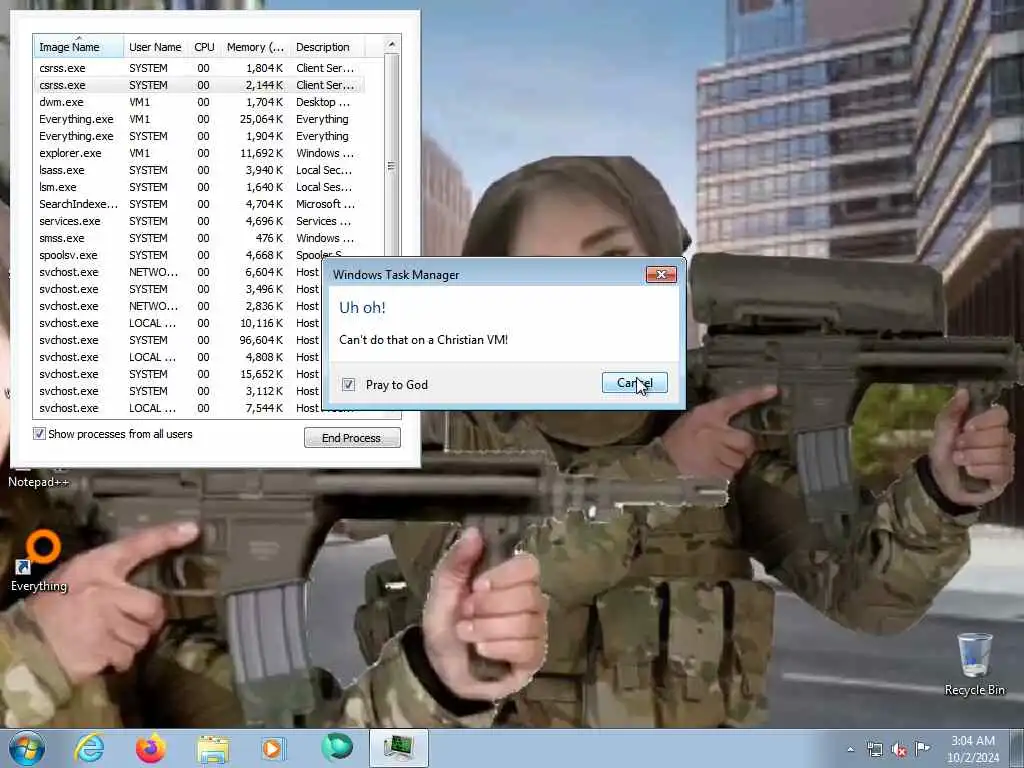Click the Show Desktop strip on taskbar
Screen dimensions: 1024x768
click(1017, 748)
